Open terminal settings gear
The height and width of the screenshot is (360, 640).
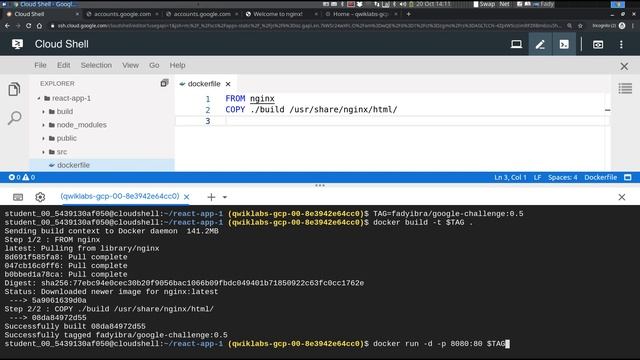(40, 197)
